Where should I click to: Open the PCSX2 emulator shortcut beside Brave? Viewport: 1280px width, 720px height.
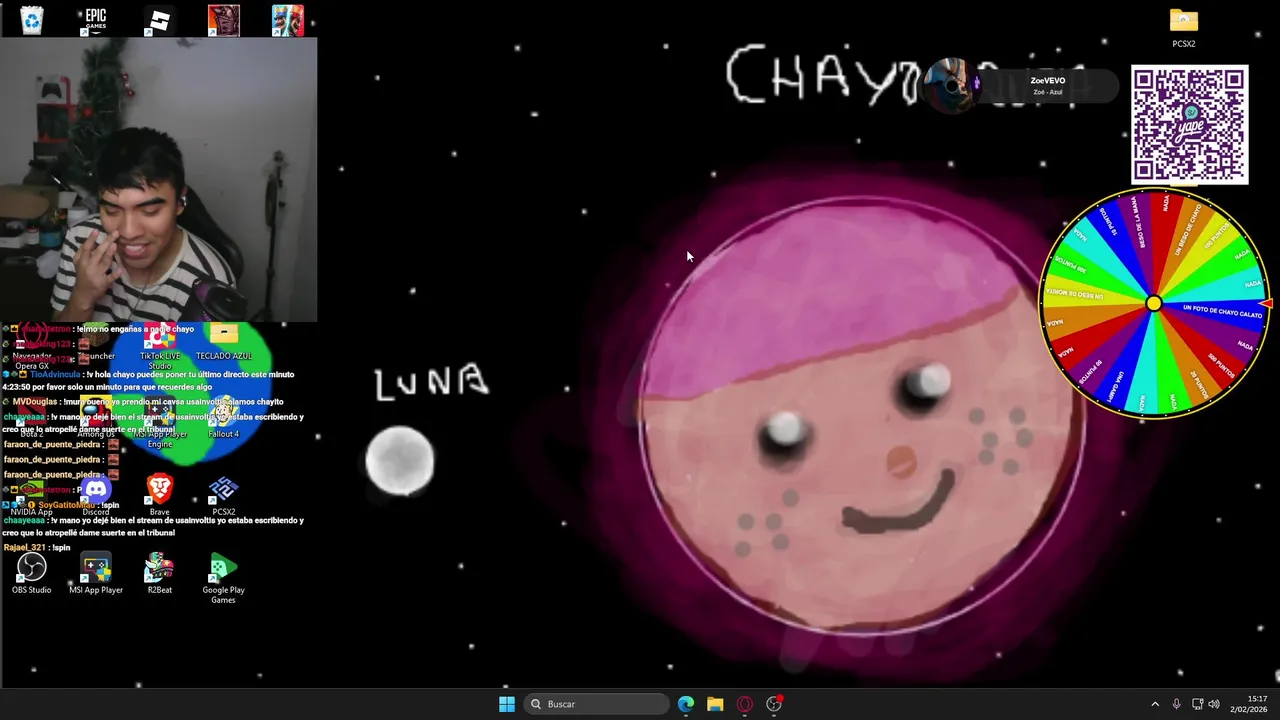[224, 496]
